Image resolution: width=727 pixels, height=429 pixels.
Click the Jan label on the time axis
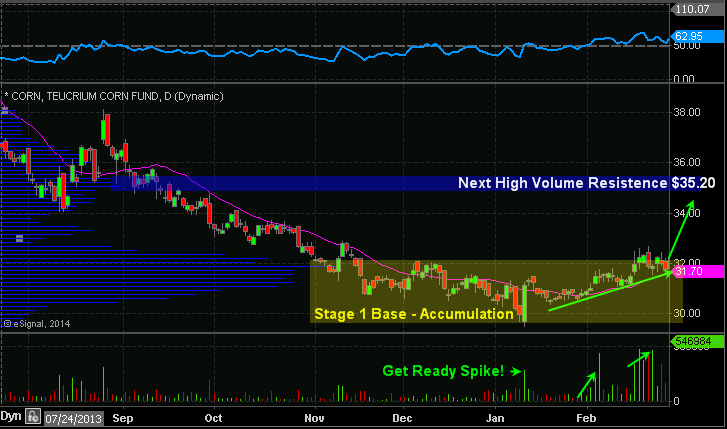tap(495, 418)
